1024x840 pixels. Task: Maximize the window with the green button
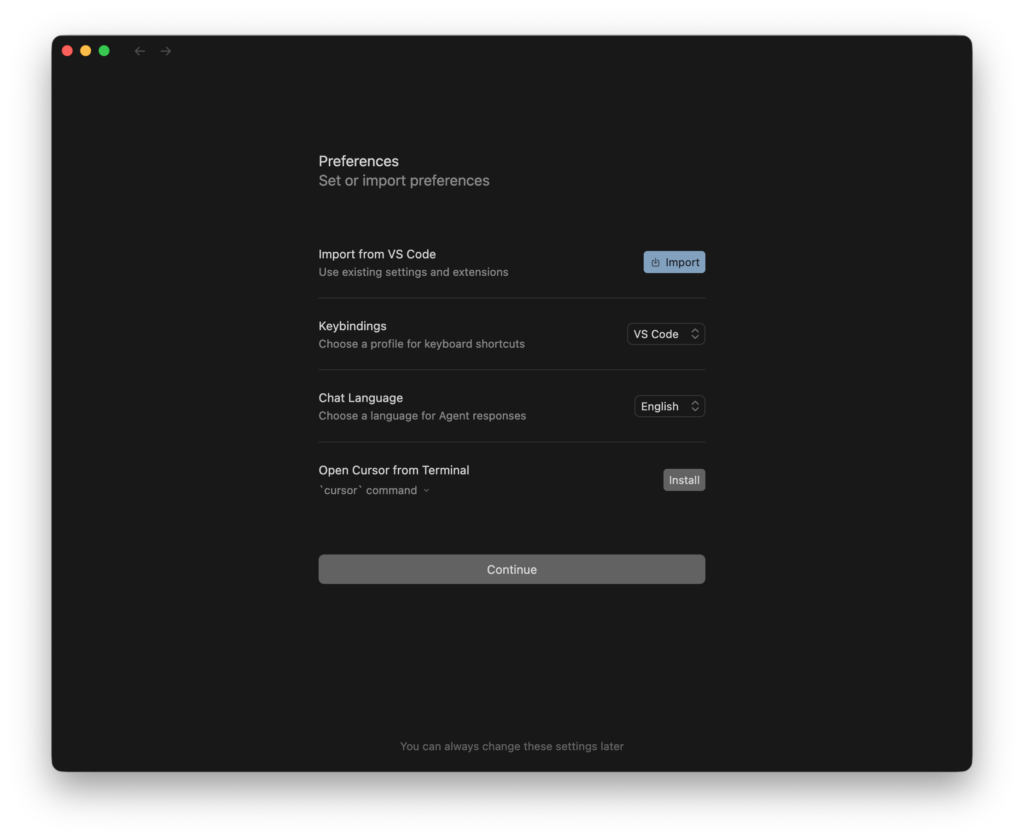pyautogui.click(x=104, y=51)
